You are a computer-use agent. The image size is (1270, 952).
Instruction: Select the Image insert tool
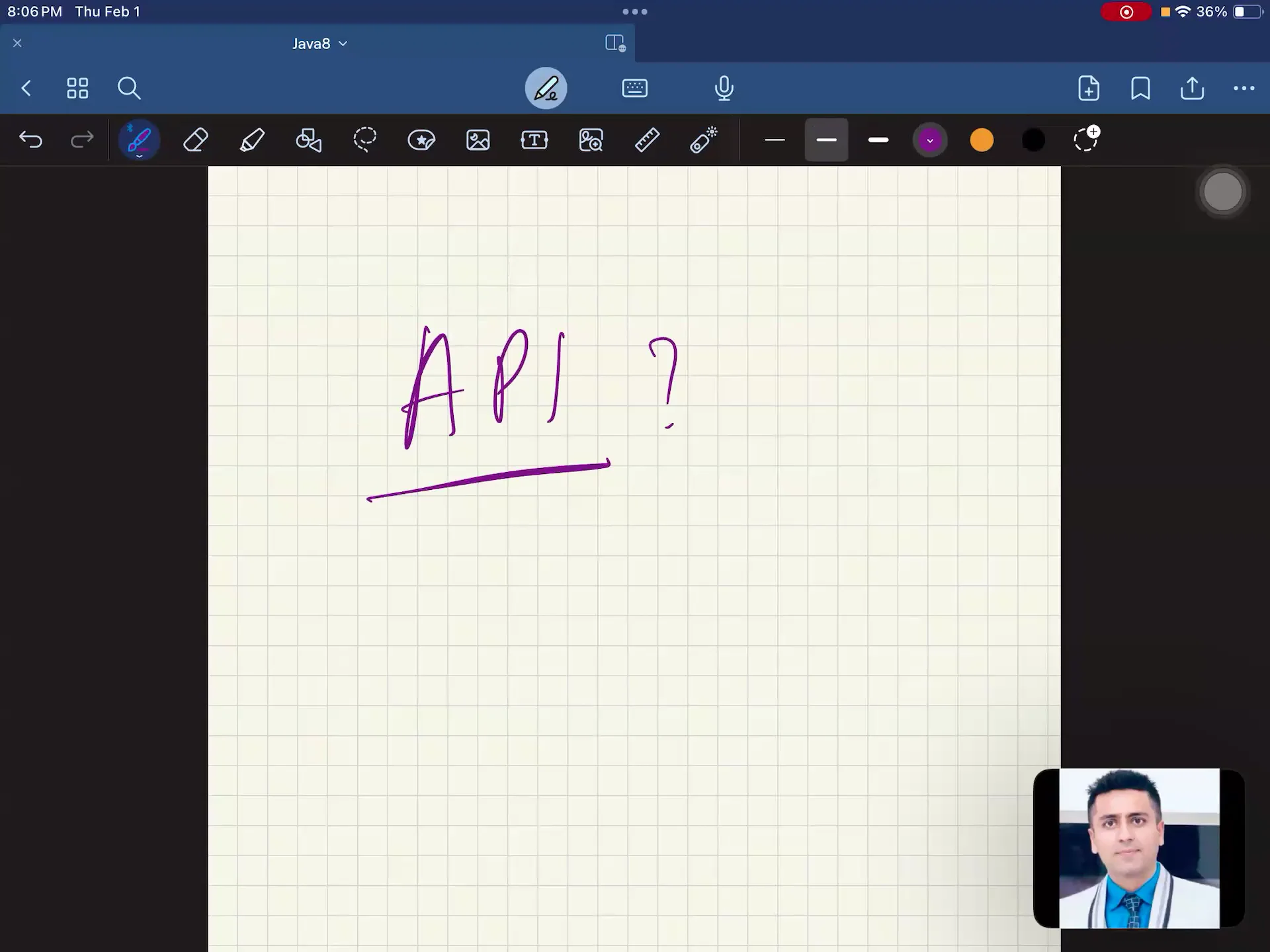click(x=478, y=140)
